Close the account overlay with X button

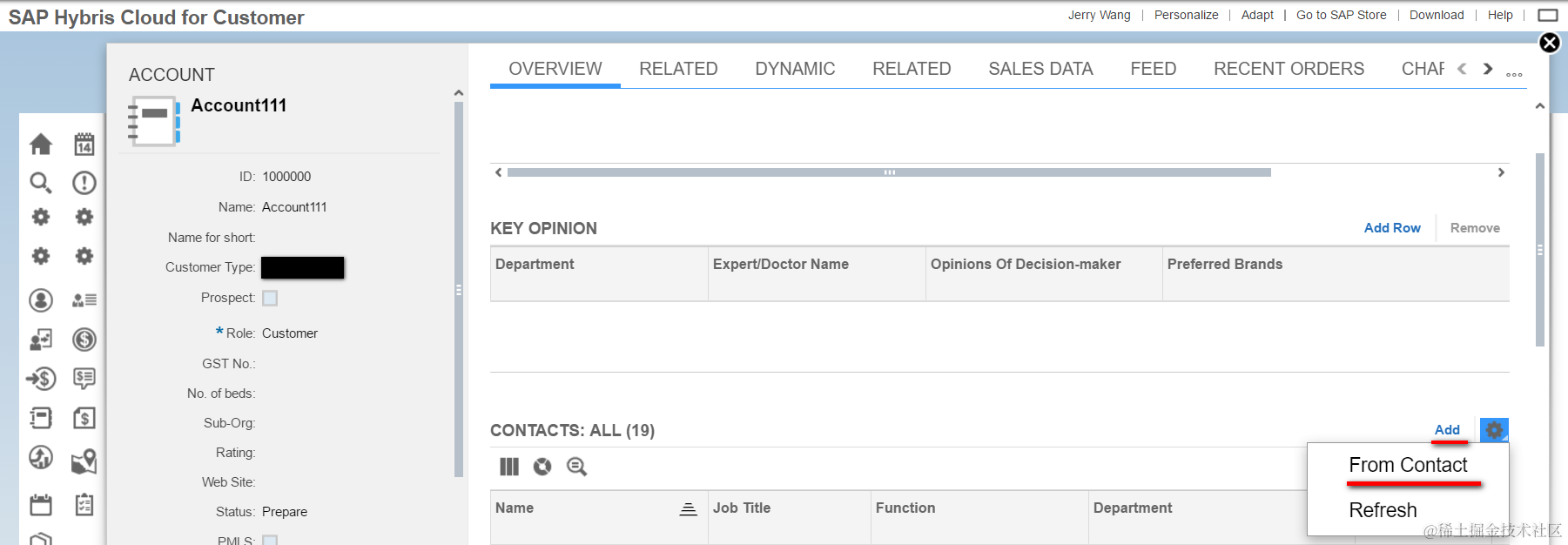click(x=1550, y=43)
